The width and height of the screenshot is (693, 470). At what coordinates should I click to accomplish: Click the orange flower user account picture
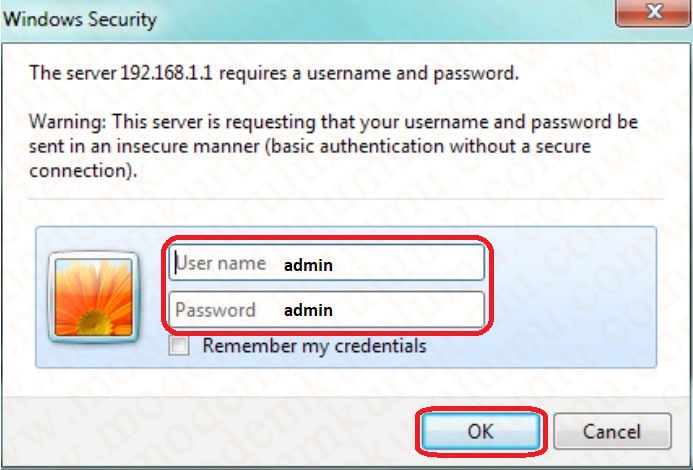[x=93, y=297]
